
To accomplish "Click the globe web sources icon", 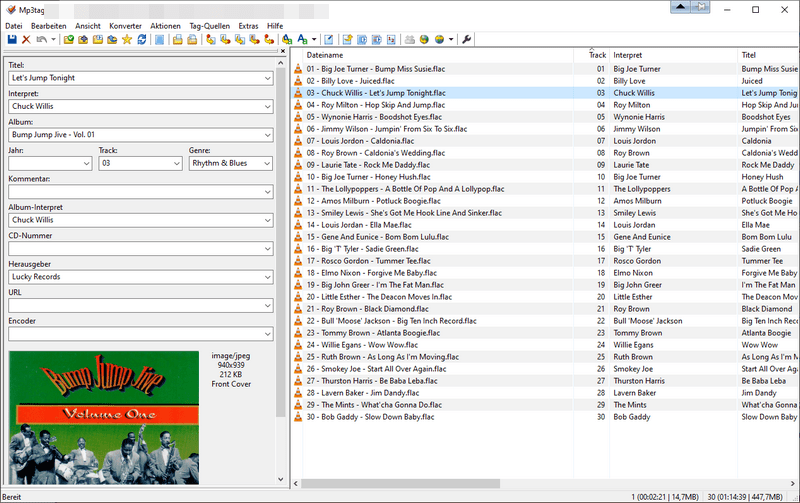I will tap(424, 39).
